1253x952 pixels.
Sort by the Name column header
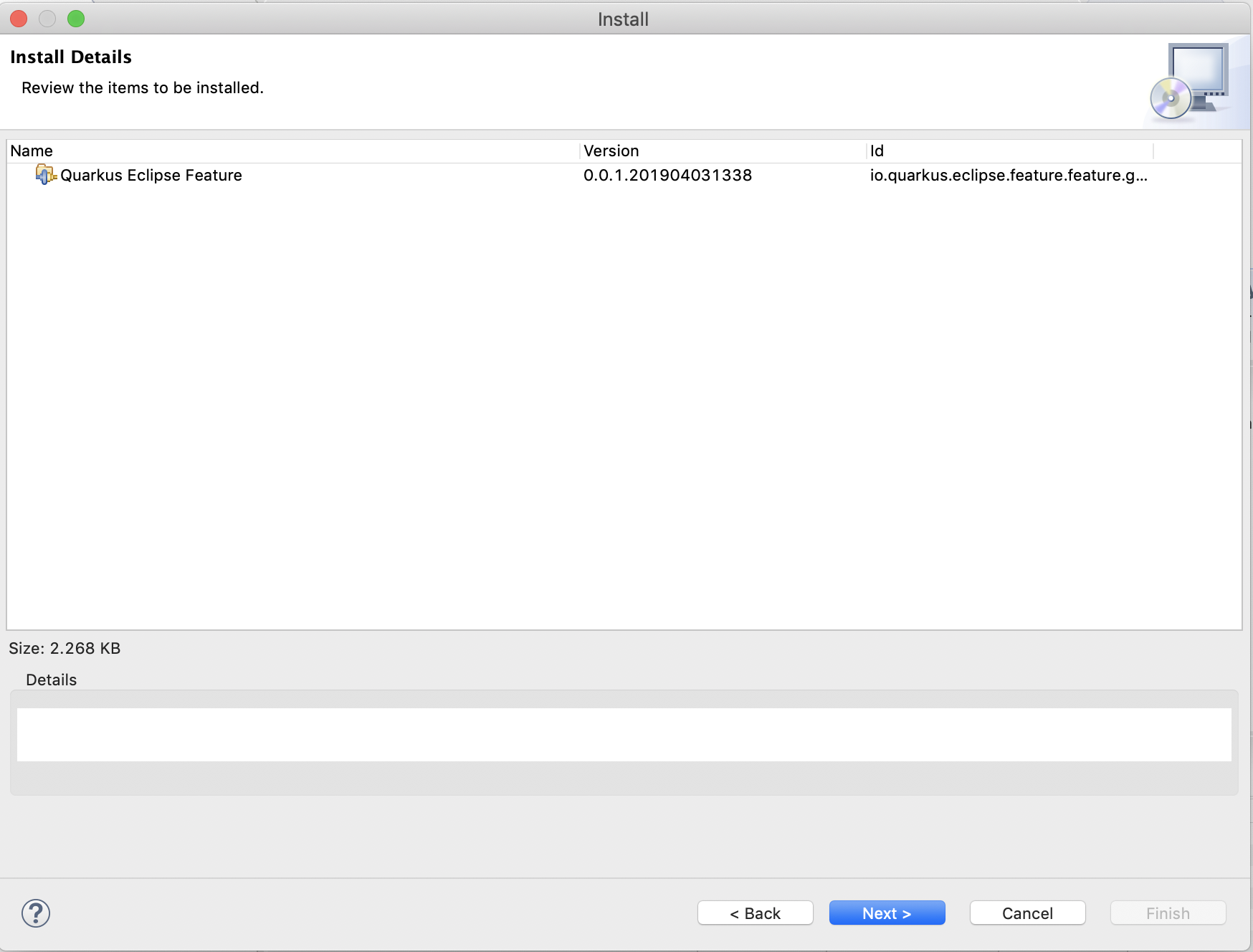292,151
